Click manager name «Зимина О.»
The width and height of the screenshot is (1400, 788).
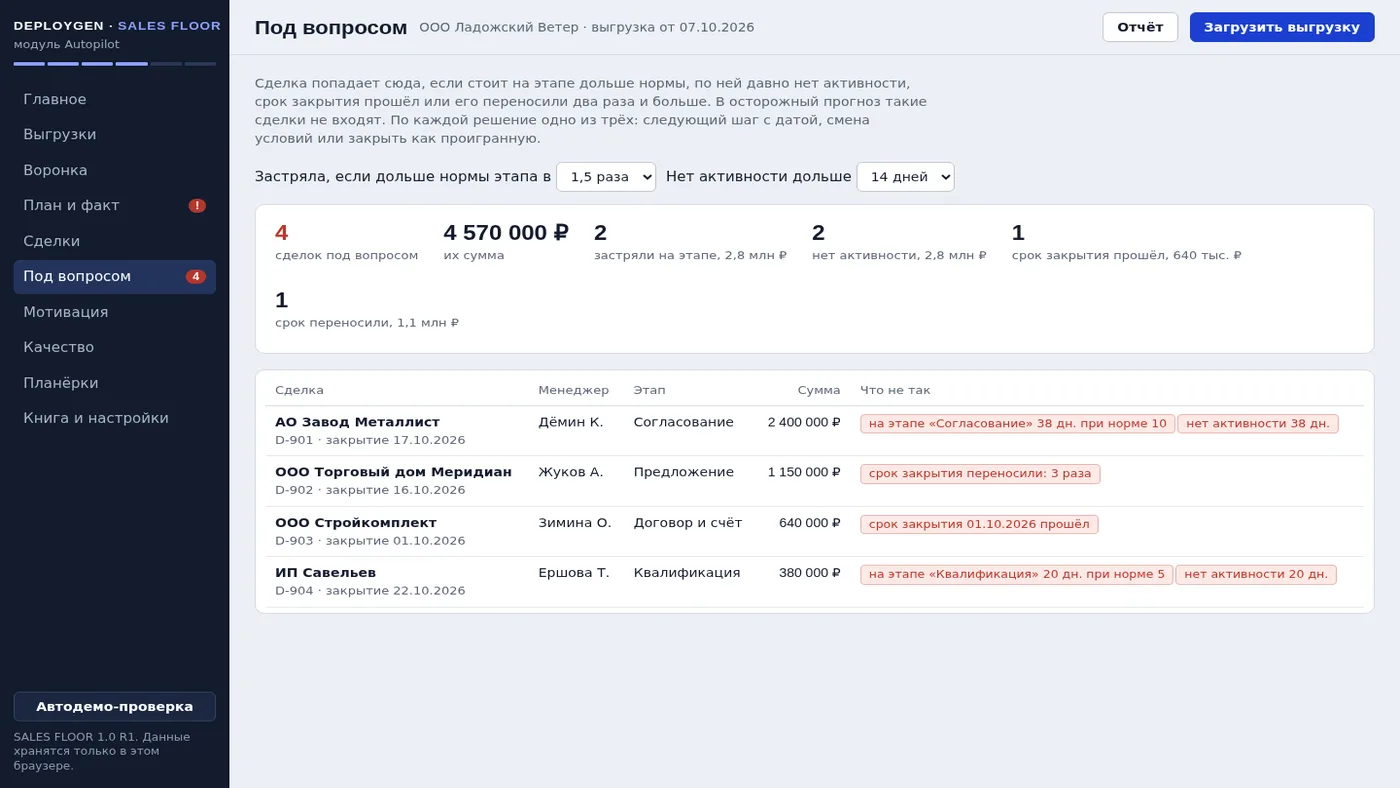point(575,523)
